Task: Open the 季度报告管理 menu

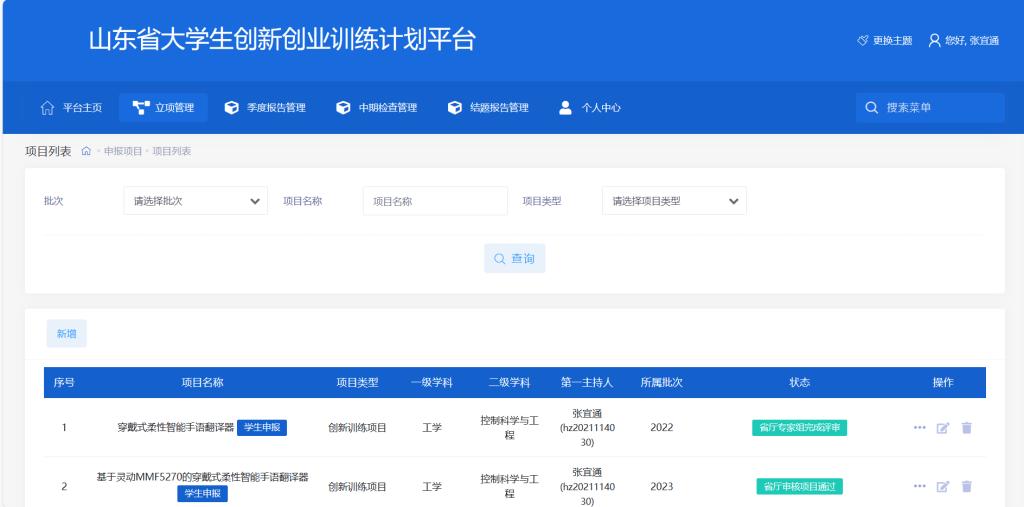Action: [x=265, y=108]
